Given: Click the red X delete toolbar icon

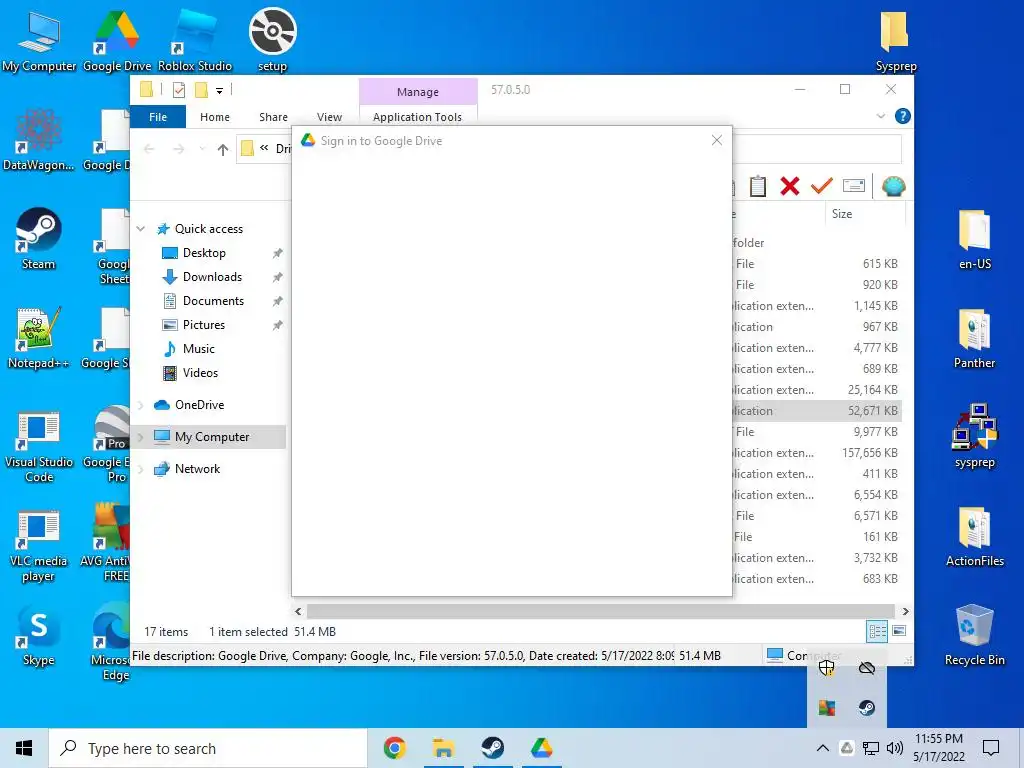Looking at the screenshot, I should (790, 186).
